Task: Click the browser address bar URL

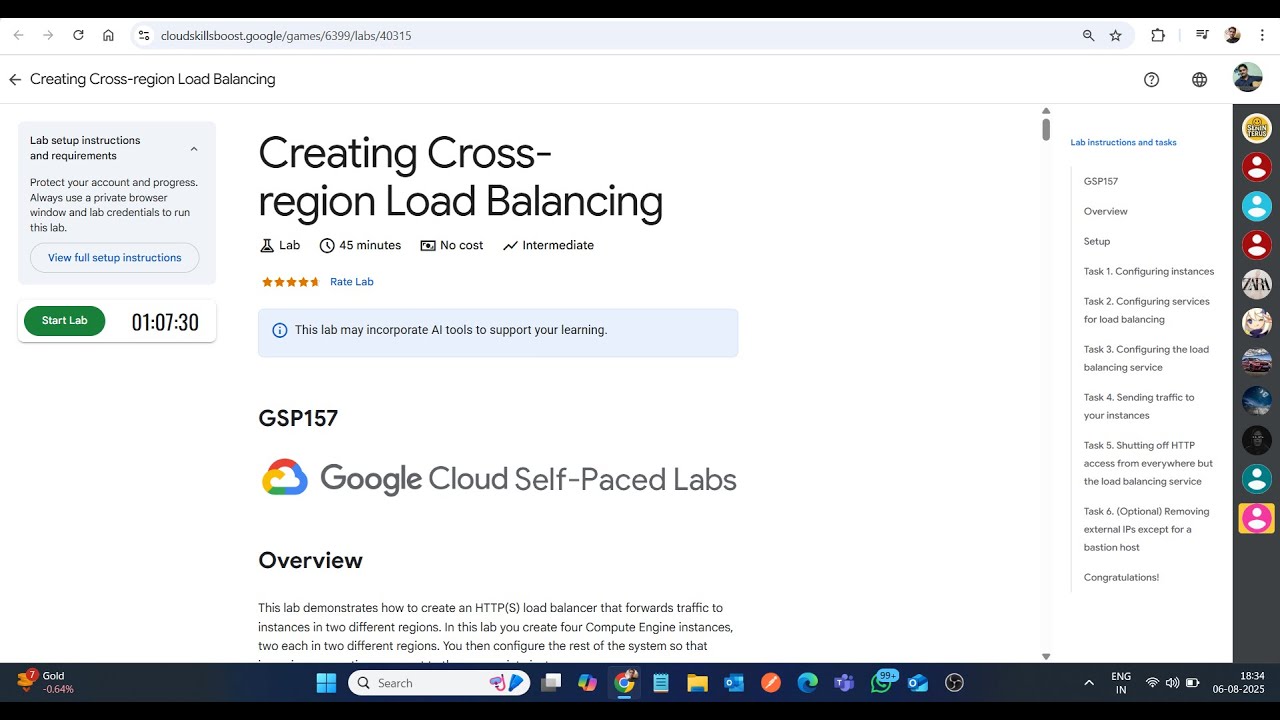Action: click(x=286, y=36)
